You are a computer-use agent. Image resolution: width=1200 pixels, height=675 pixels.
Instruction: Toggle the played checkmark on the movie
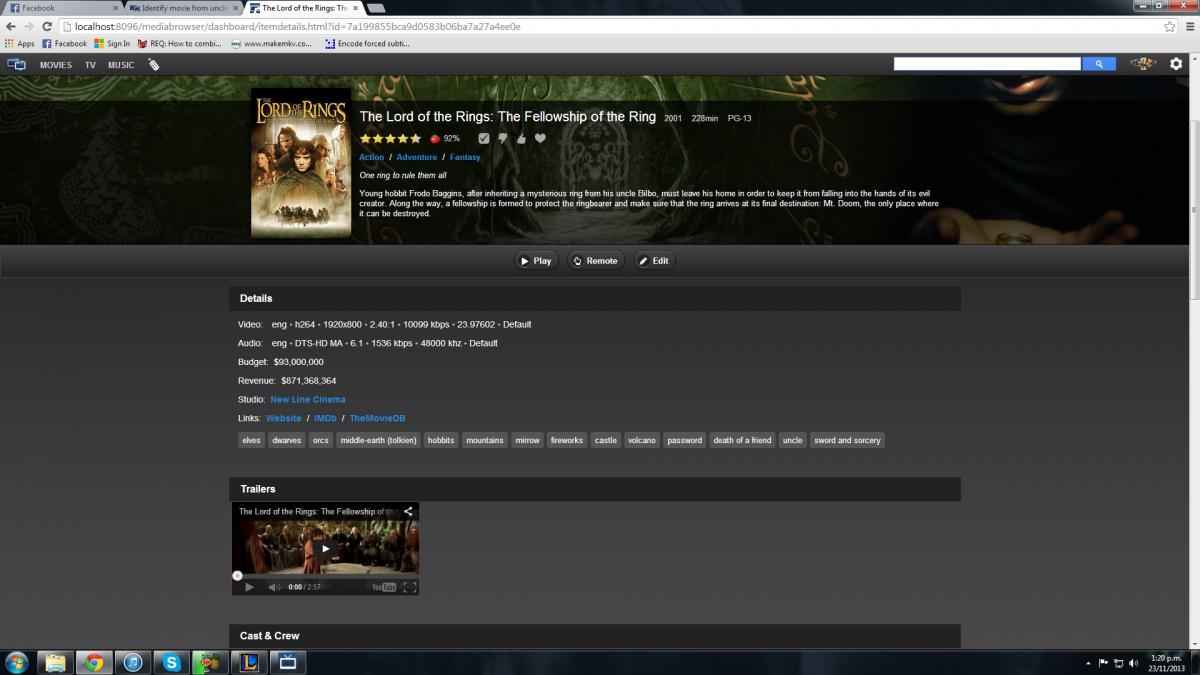point(484,138)
